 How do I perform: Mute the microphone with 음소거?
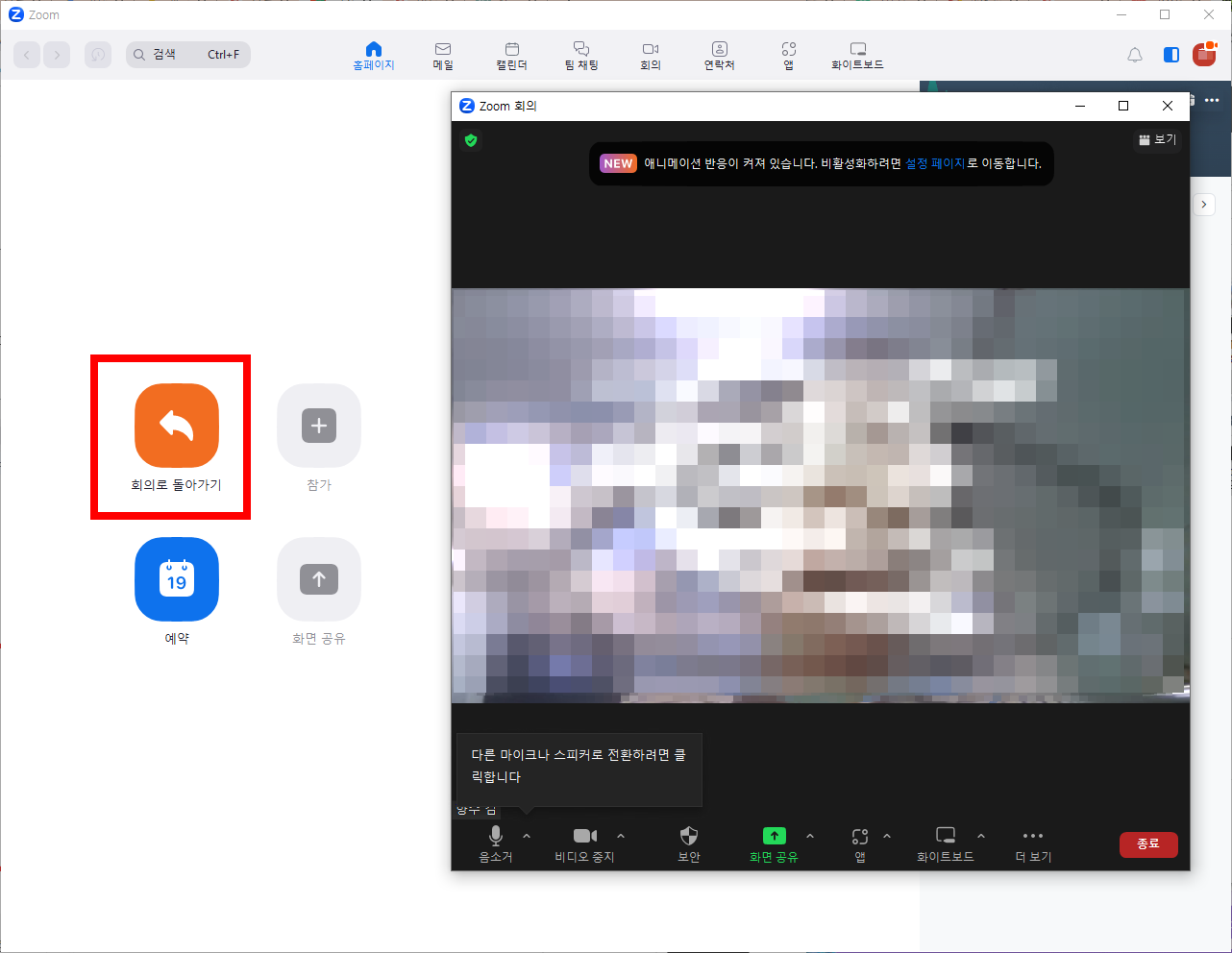coord(495,843)
